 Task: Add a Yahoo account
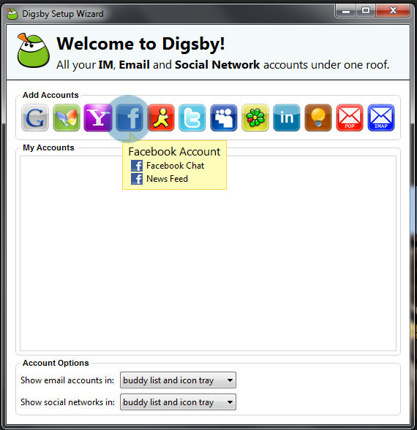pos(98,118)
